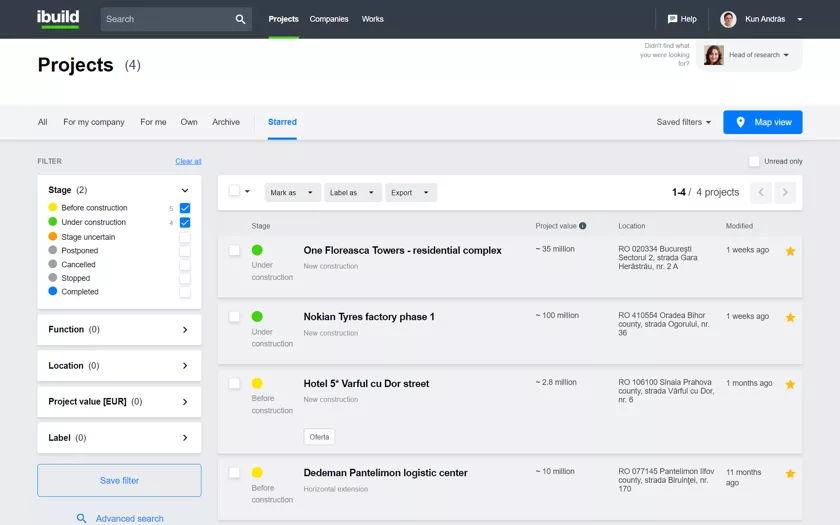This screenshot has height=525, width=840.
Task: Go to next page arrow
Action: coord(785,192)
